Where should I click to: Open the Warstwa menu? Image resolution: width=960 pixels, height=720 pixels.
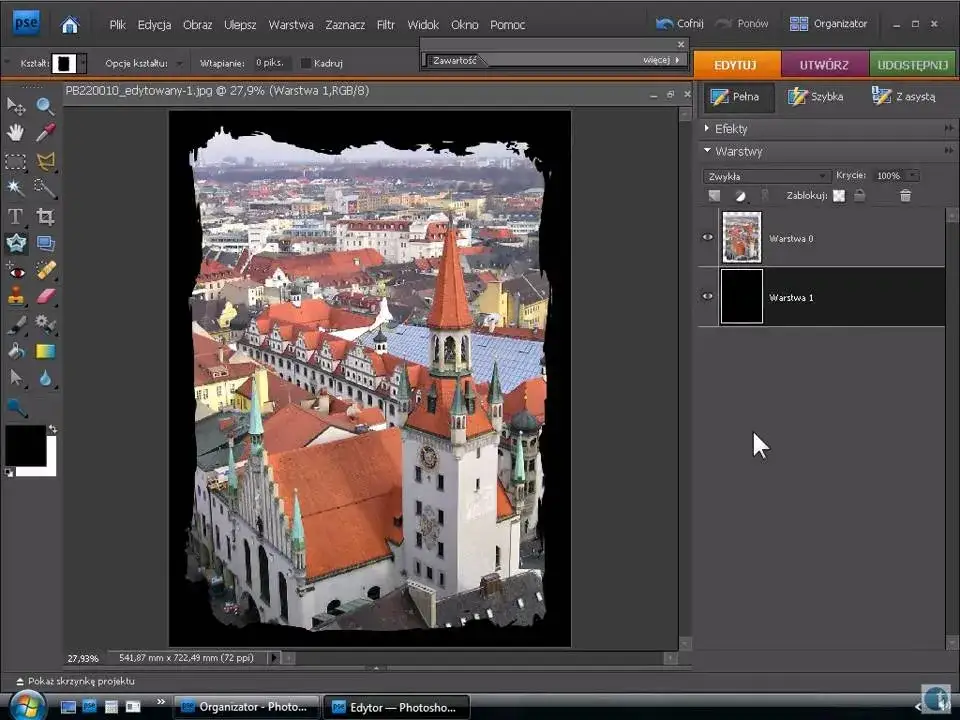291,24
